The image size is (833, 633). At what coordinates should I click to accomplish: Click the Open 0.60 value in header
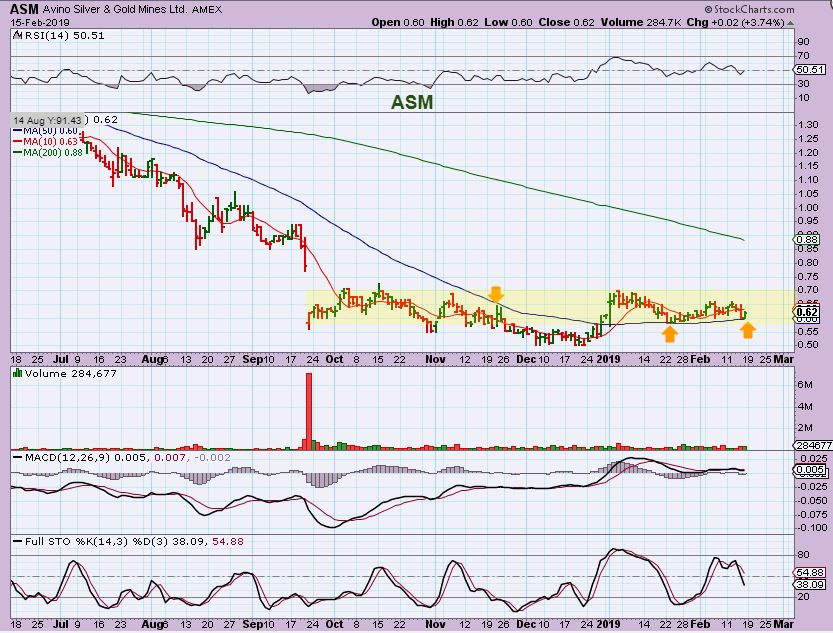(398, 22)
